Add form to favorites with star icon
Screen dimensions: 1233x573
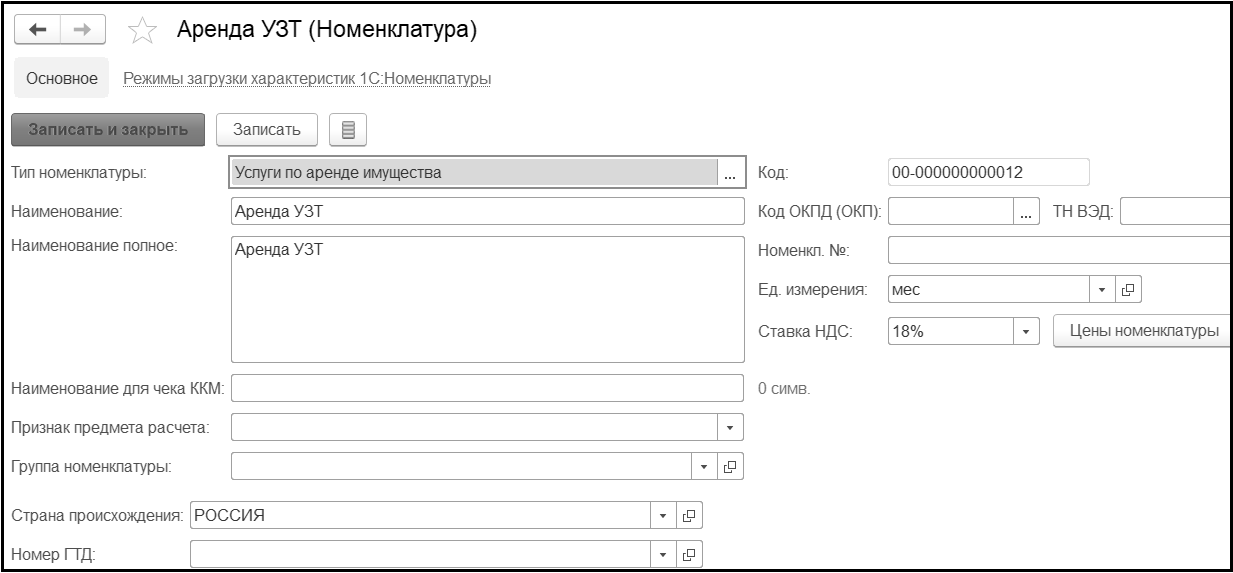coord(141,32)
